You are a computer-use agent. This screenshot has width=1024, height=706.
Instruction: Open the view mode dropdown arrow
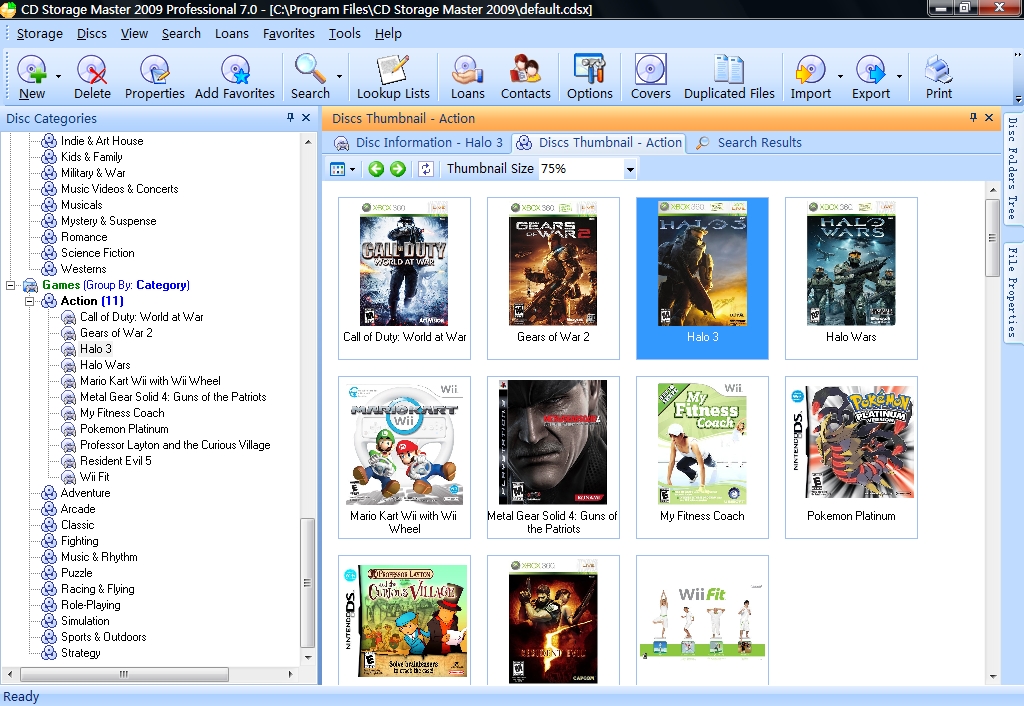[353, 169]
